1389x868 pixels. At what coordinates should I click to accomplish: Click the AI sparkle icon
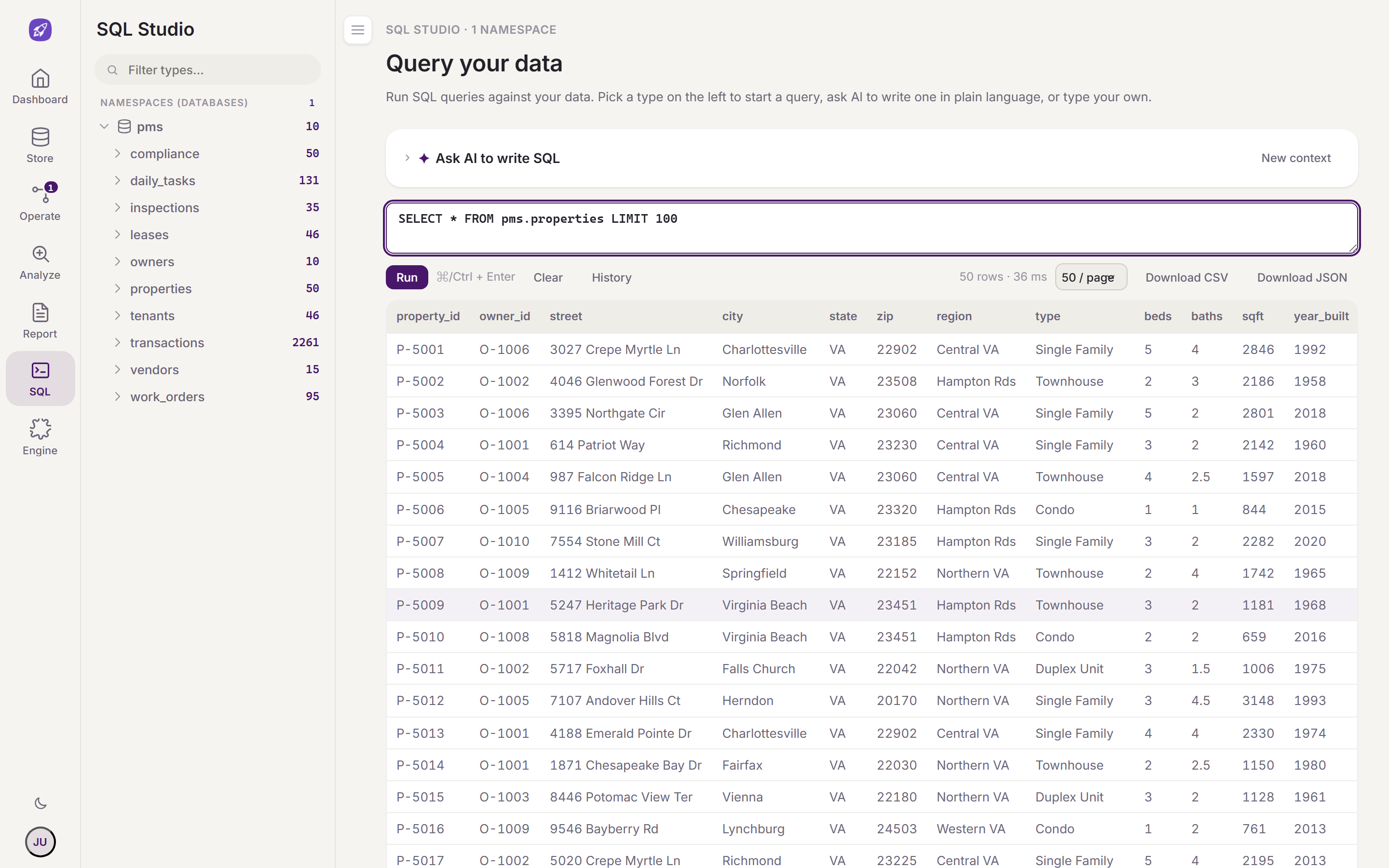[x=423, y=158]
